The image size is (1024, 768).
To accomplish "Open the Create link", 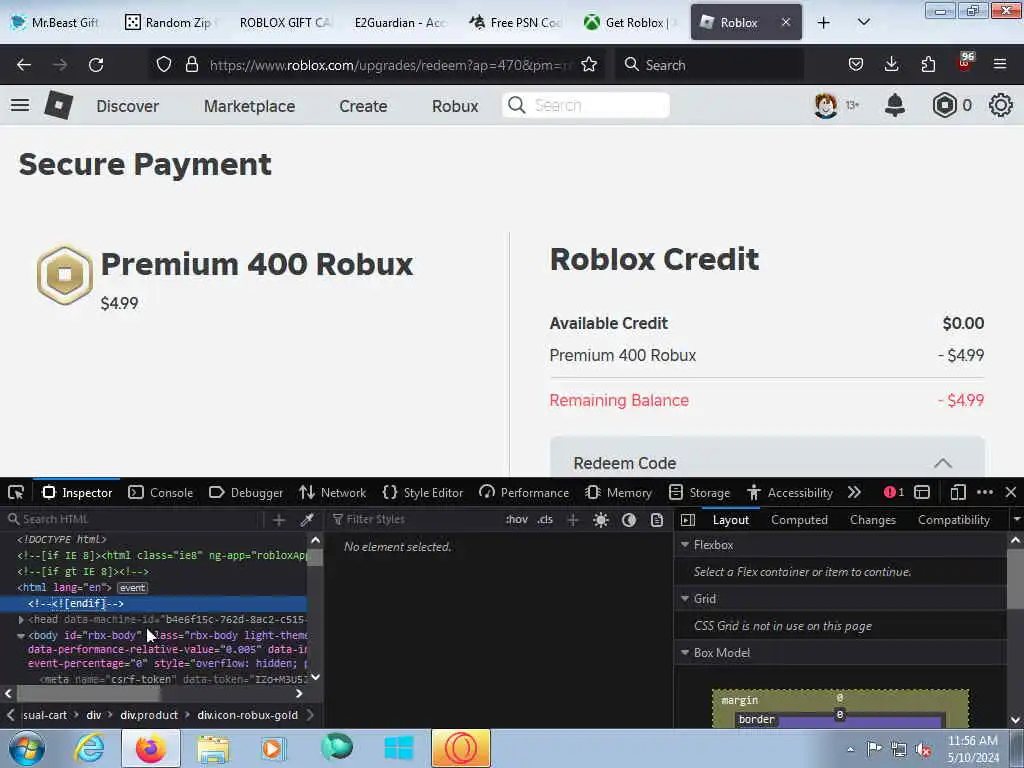I will point(363,106).
